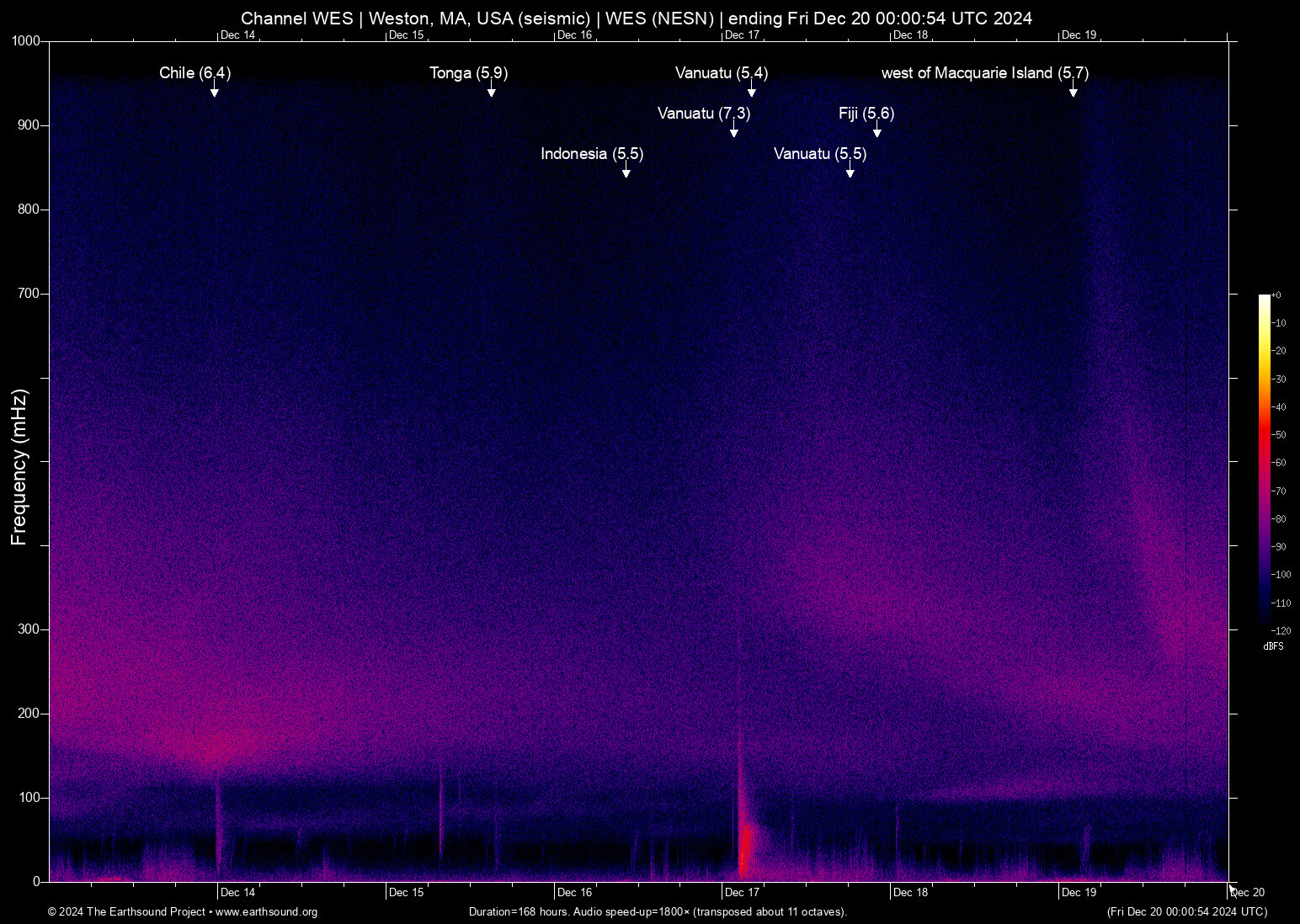Click the Frequency (mHz) axis label
Image resolution: width=1300 pixels, height=924 pixels.
[19, 462]
